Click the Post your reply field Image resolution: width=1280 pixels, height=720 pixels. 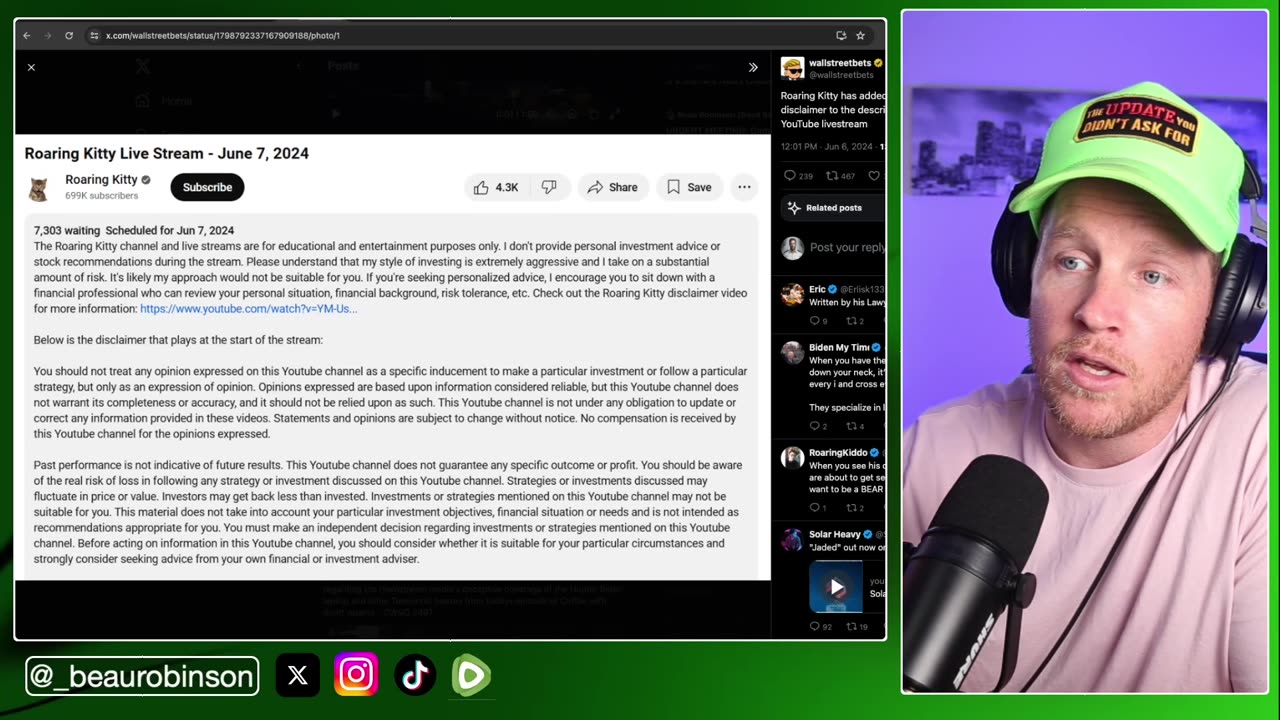[847, 247]
